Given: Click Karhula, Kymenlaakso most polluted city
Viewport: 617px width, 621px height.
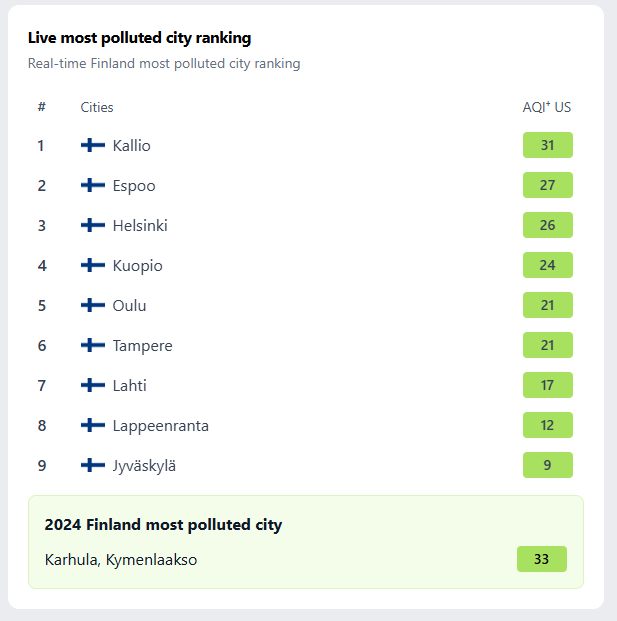Looking at the screenshot, I should point(121,560).
